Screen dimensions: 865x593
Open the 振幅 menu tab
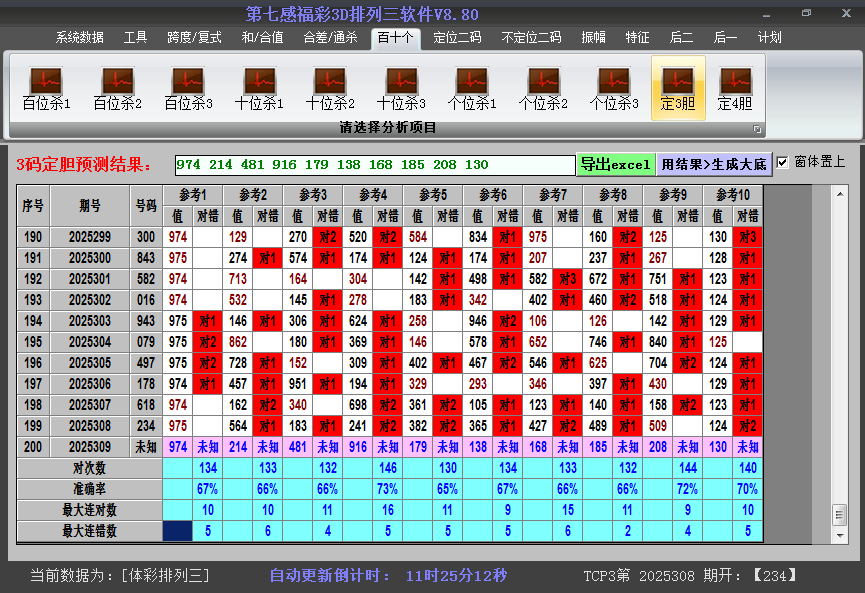point(594,38)
